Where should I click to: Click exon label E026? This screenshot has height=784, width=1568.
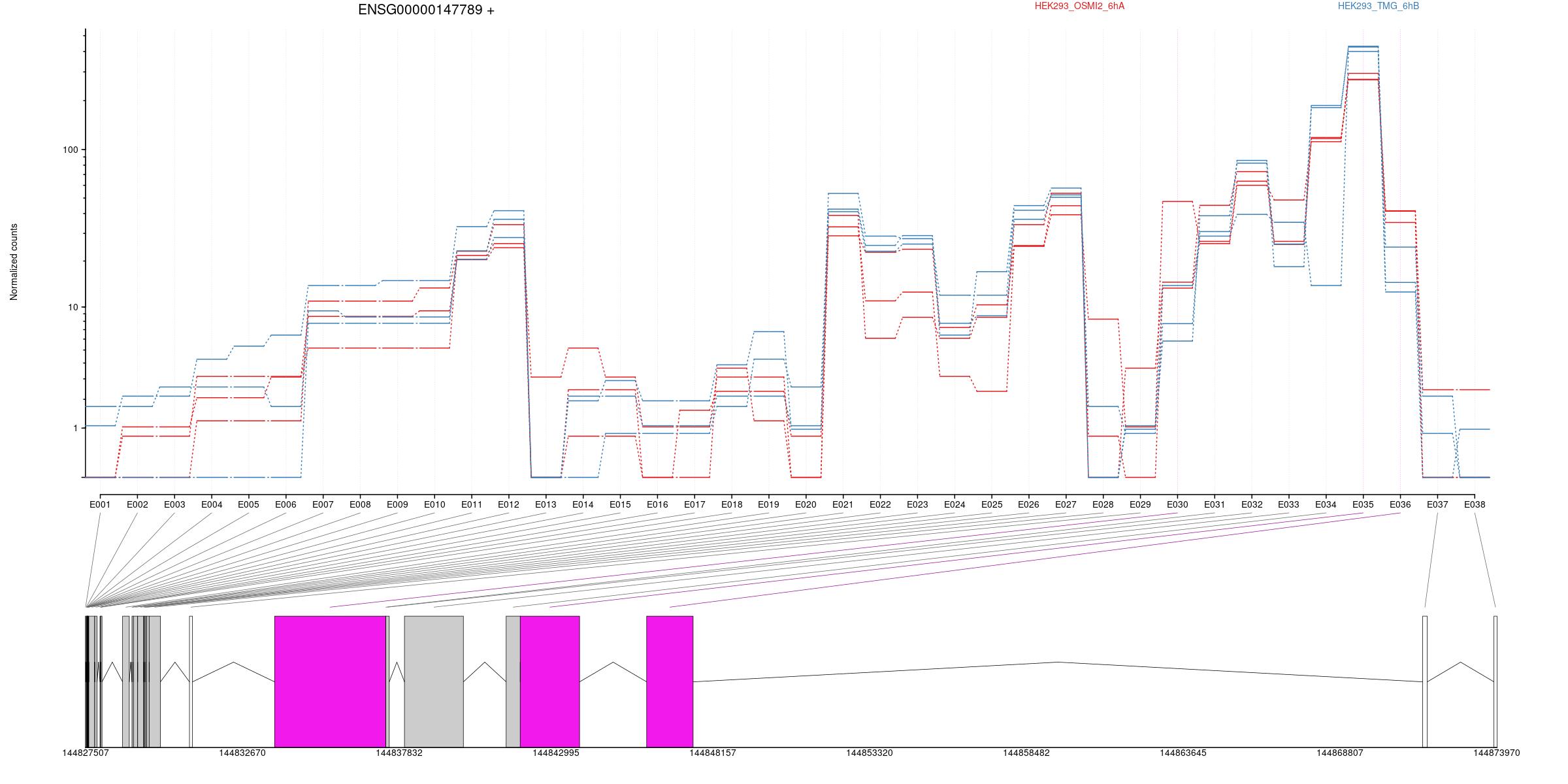[1028, 504]
